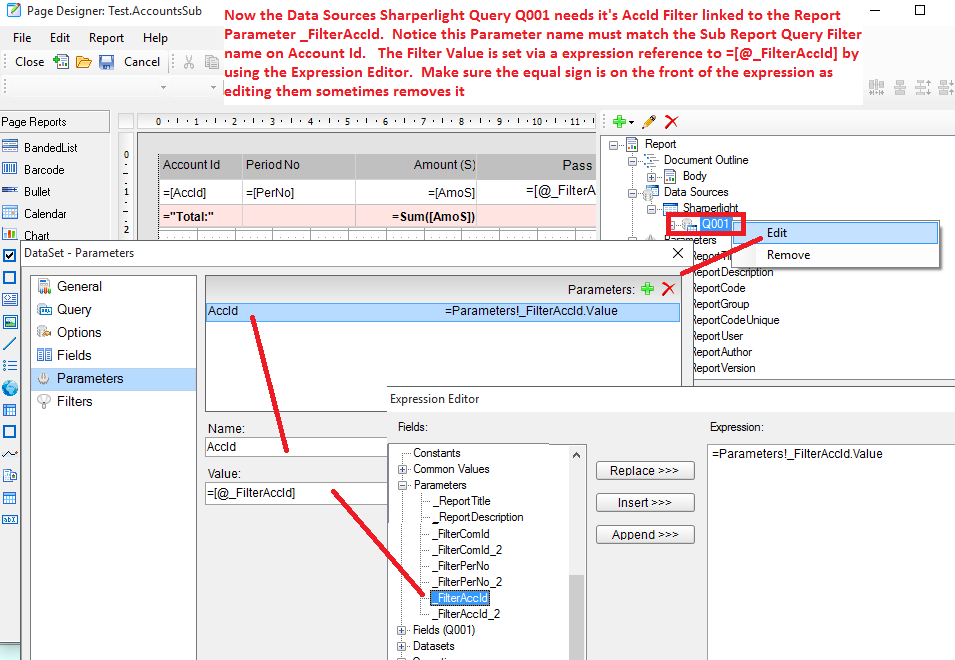Collapse the Data Sources node
This screenshot has width=955, height=660.
click(632, 193)
